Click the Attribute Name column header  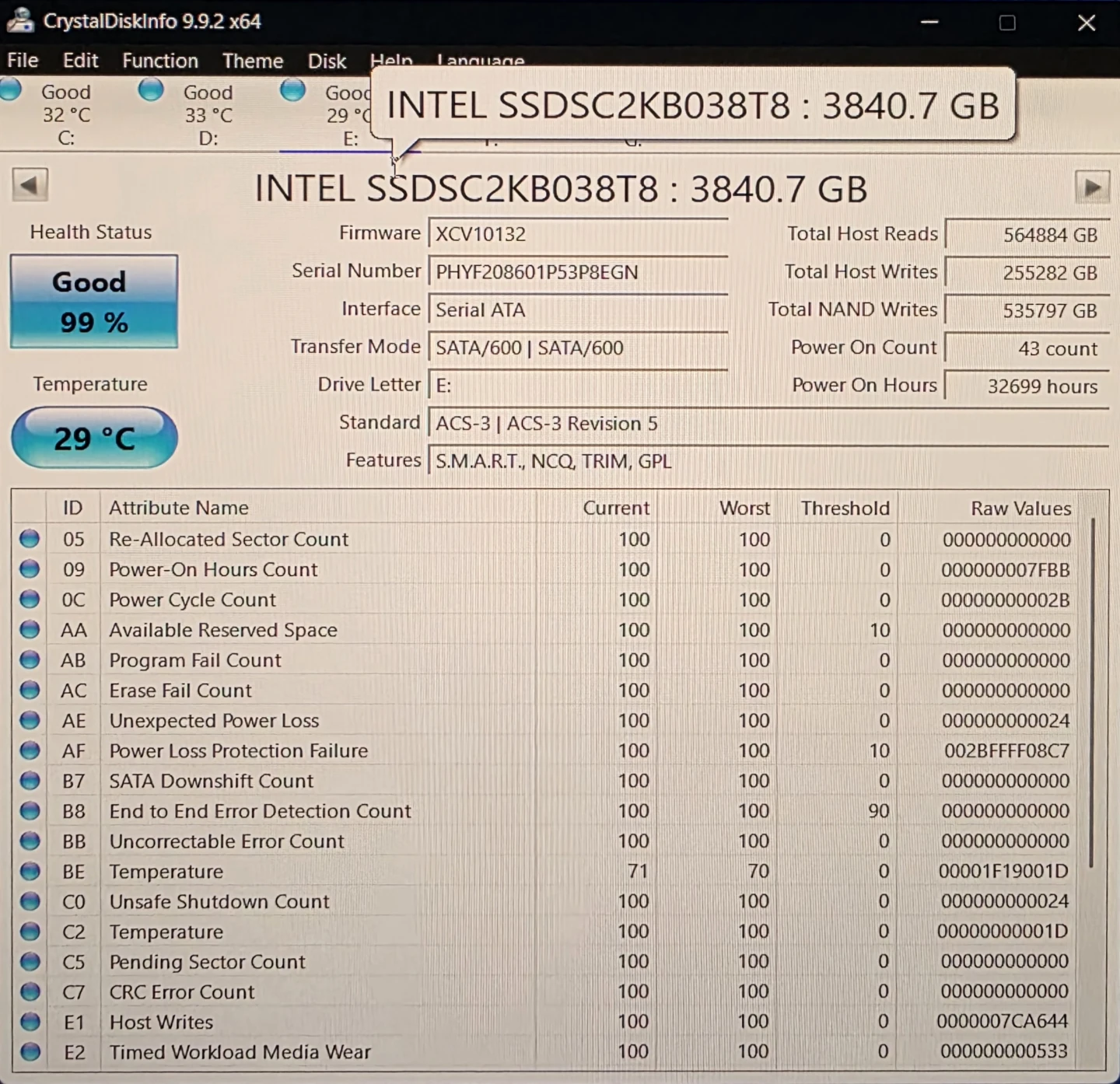point(318,508)
